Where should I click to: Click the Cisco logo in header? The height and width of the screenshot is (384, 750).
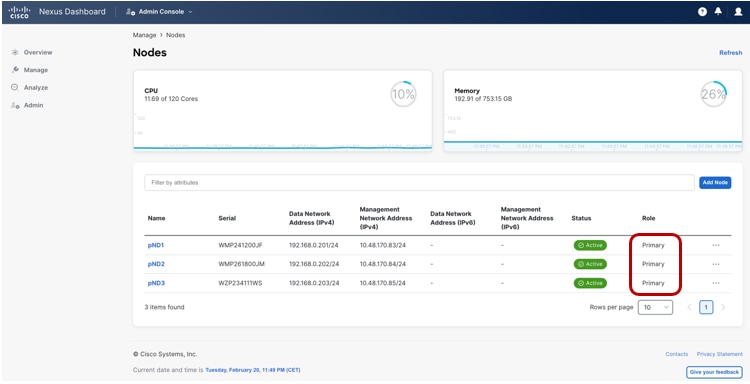tap(20, 12)
